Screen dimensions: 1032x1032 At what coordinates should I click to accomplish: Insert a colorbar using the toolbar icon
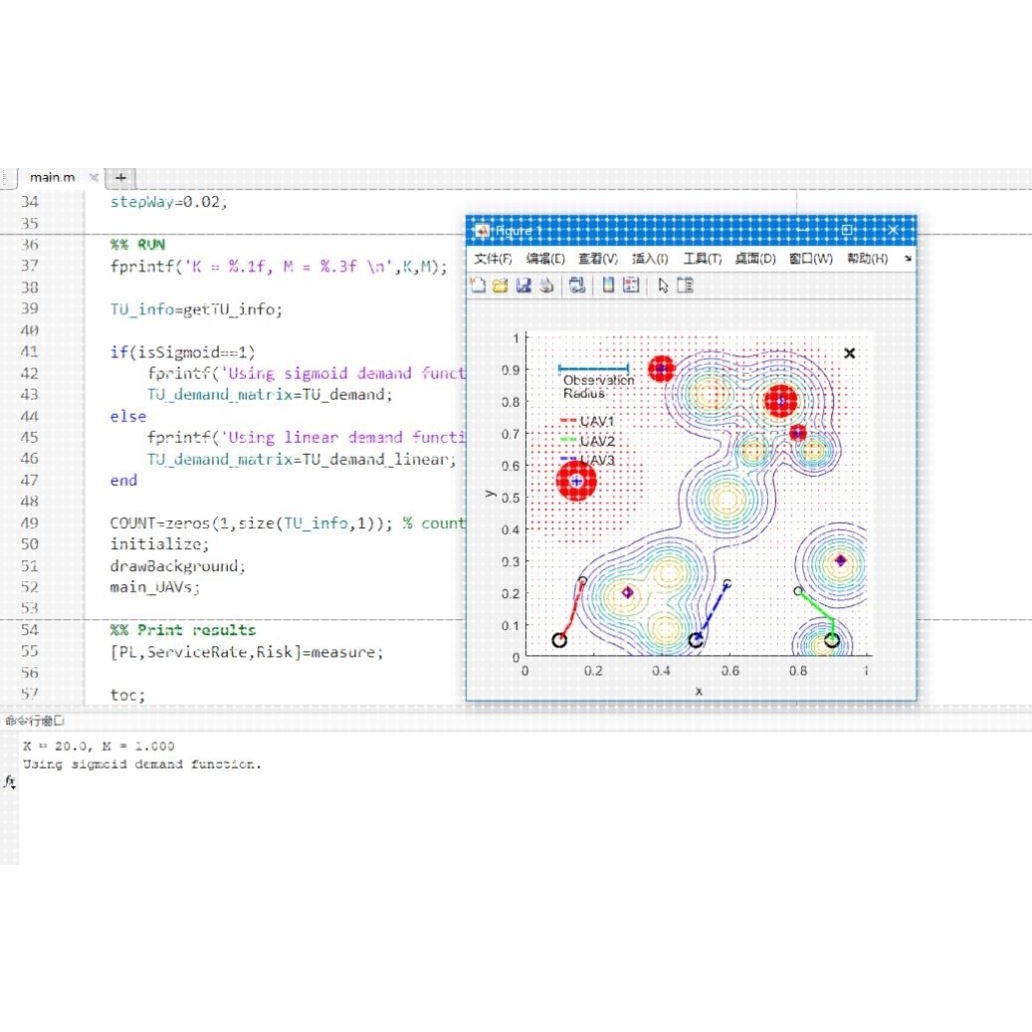click(608, 285)
